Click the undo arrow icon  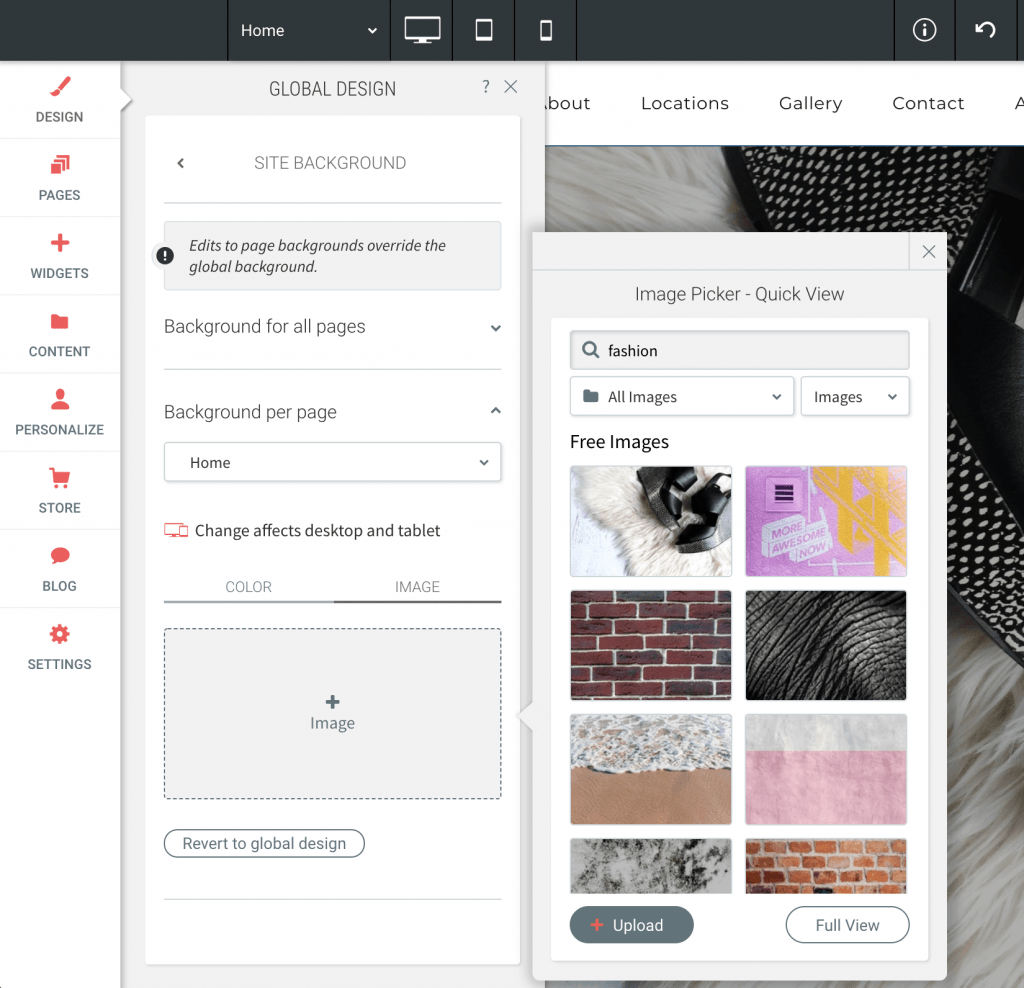pyautogui.click(x=985, y=30)
